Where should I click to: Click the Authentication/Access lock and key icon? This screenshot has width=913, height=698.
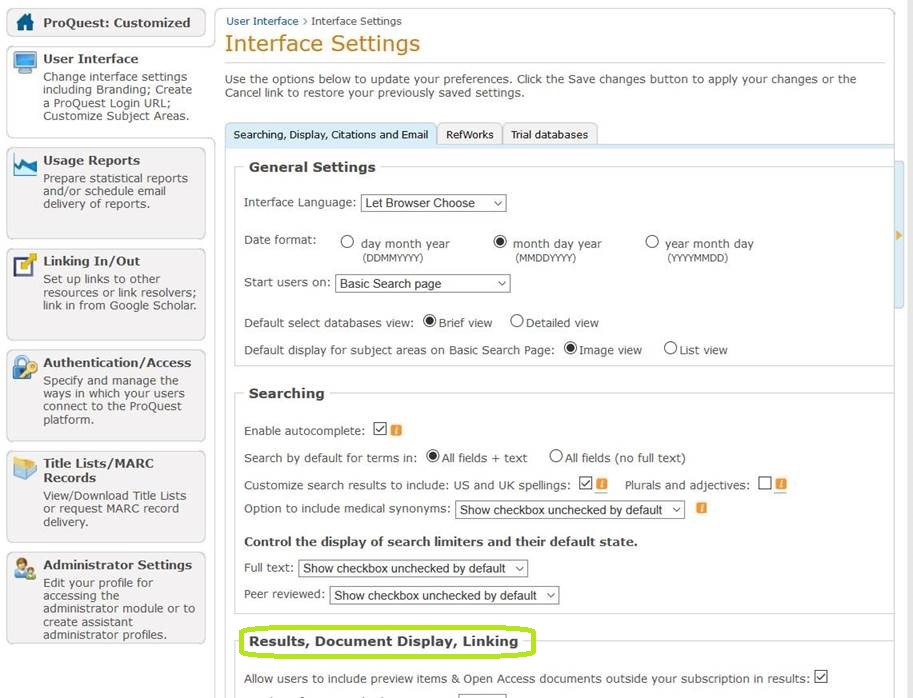click(25, 367)
